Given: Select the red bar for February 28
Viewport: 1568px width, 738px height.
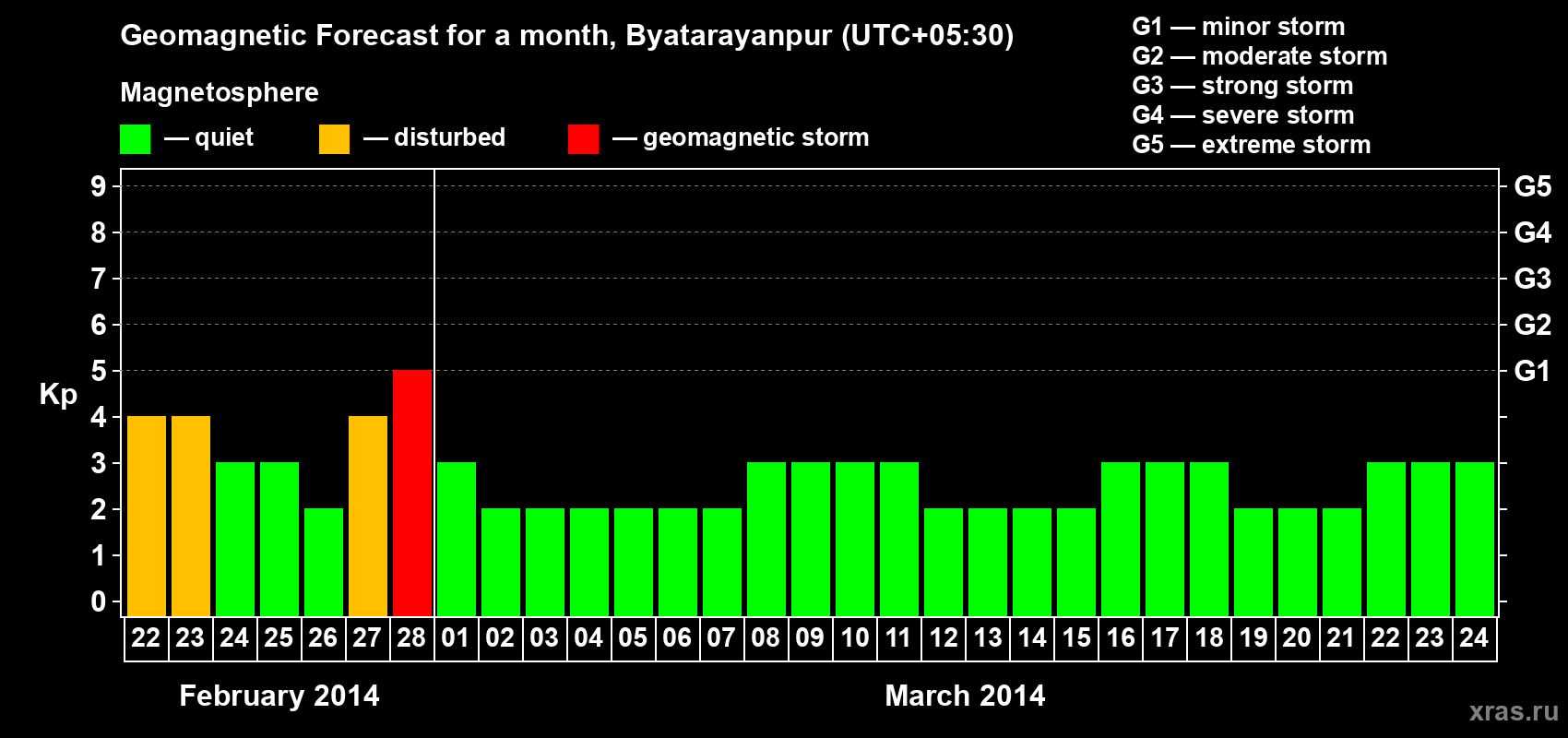Looking at the screenshot, I should coord(412,493).
